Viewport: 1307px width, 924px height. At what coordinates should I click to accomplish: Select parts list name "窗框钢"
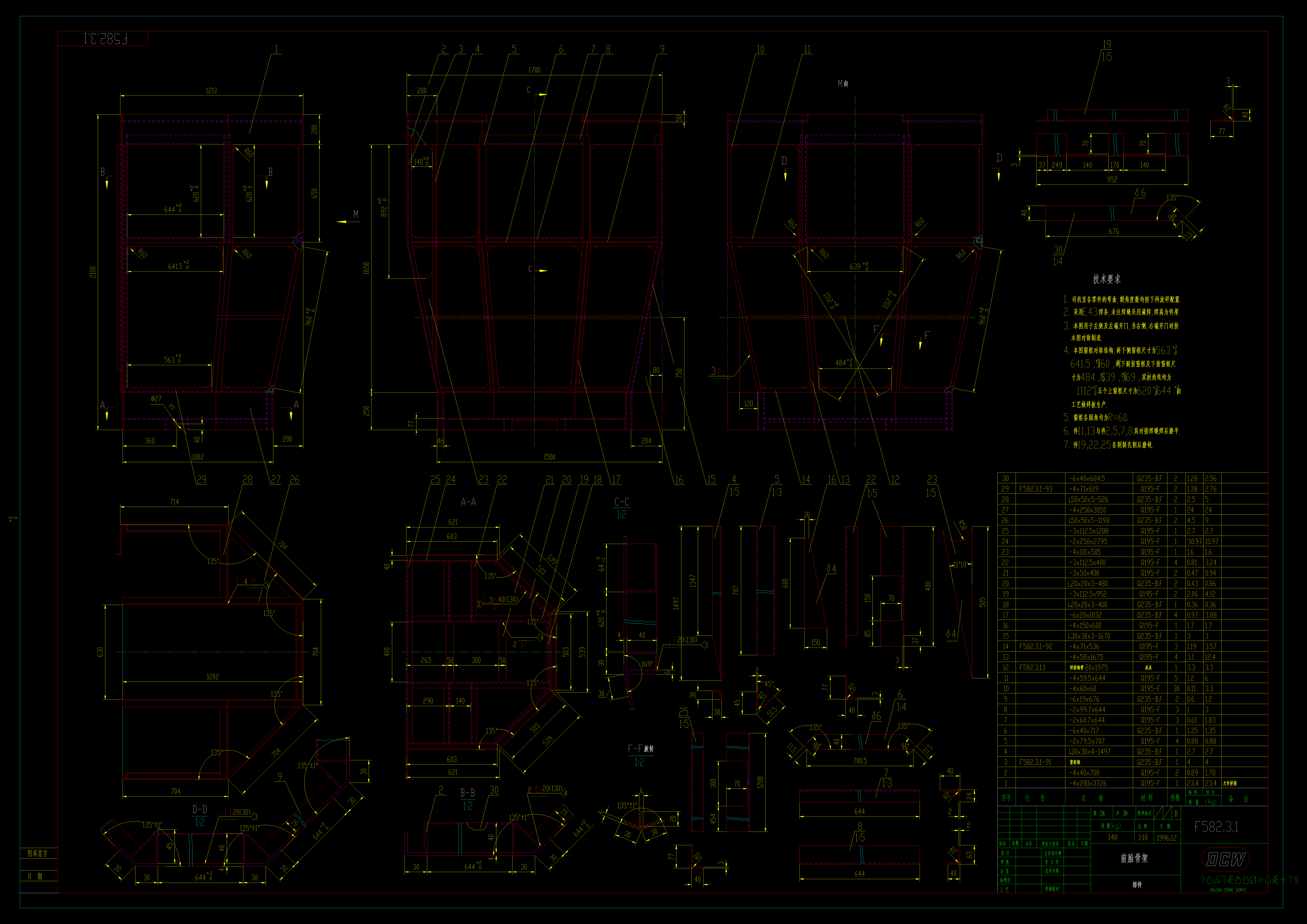pyautogui.click(x=1075, y=762)
